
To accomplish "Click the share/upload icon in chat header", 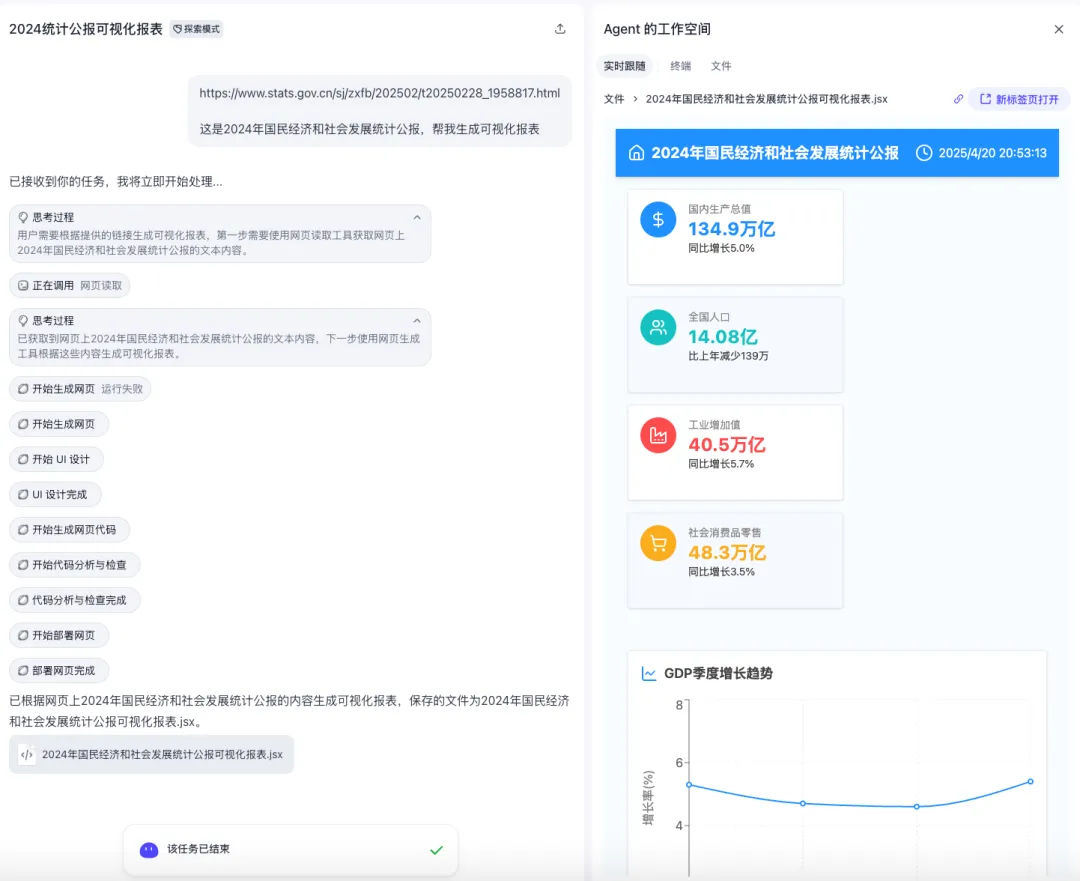I will tap(560, 29).
